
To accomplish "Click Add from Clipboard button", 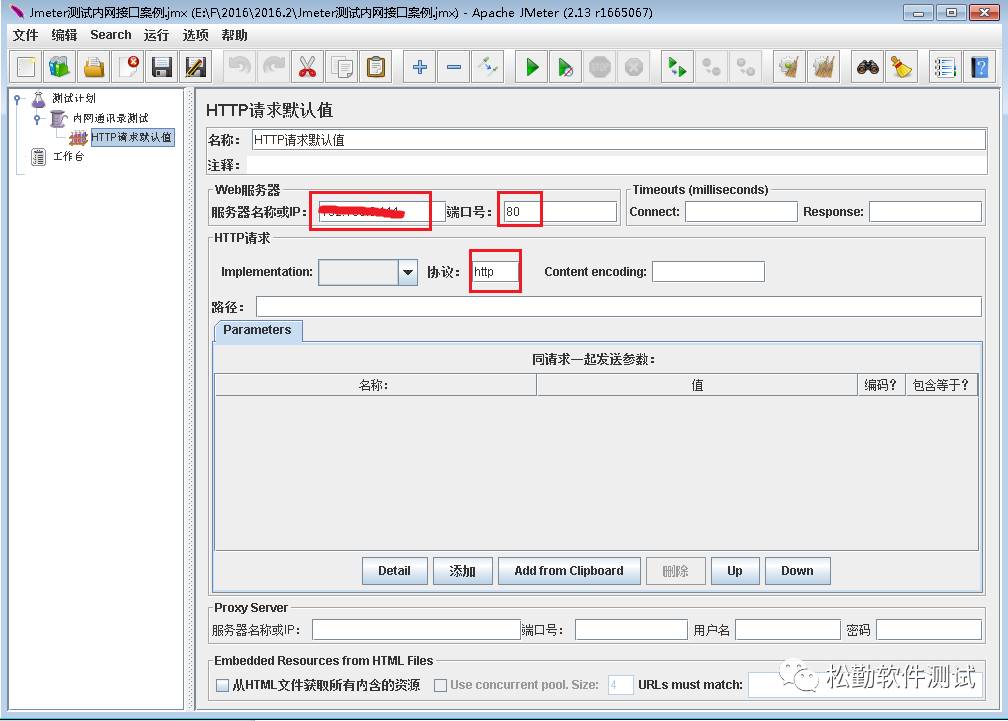I will pos(569,571).
